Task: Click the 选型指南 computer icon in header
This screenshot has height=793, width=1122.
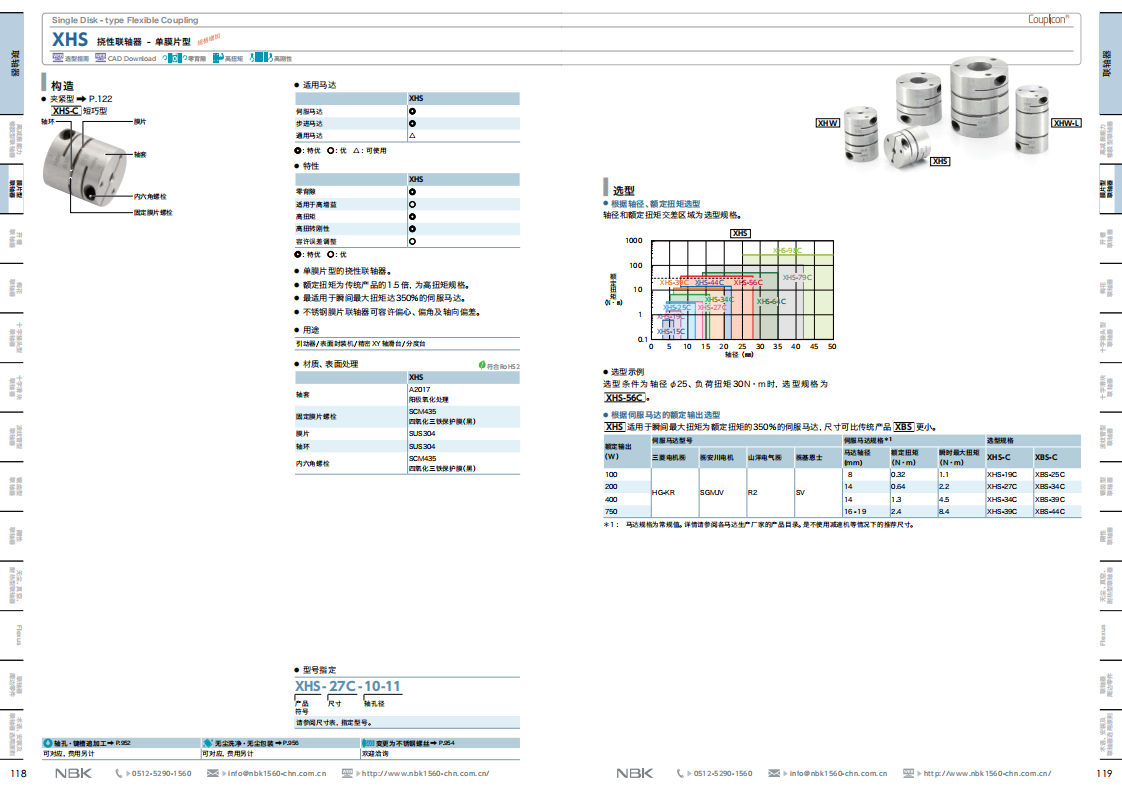Action: pyautogui.click(x=57, y=58)
